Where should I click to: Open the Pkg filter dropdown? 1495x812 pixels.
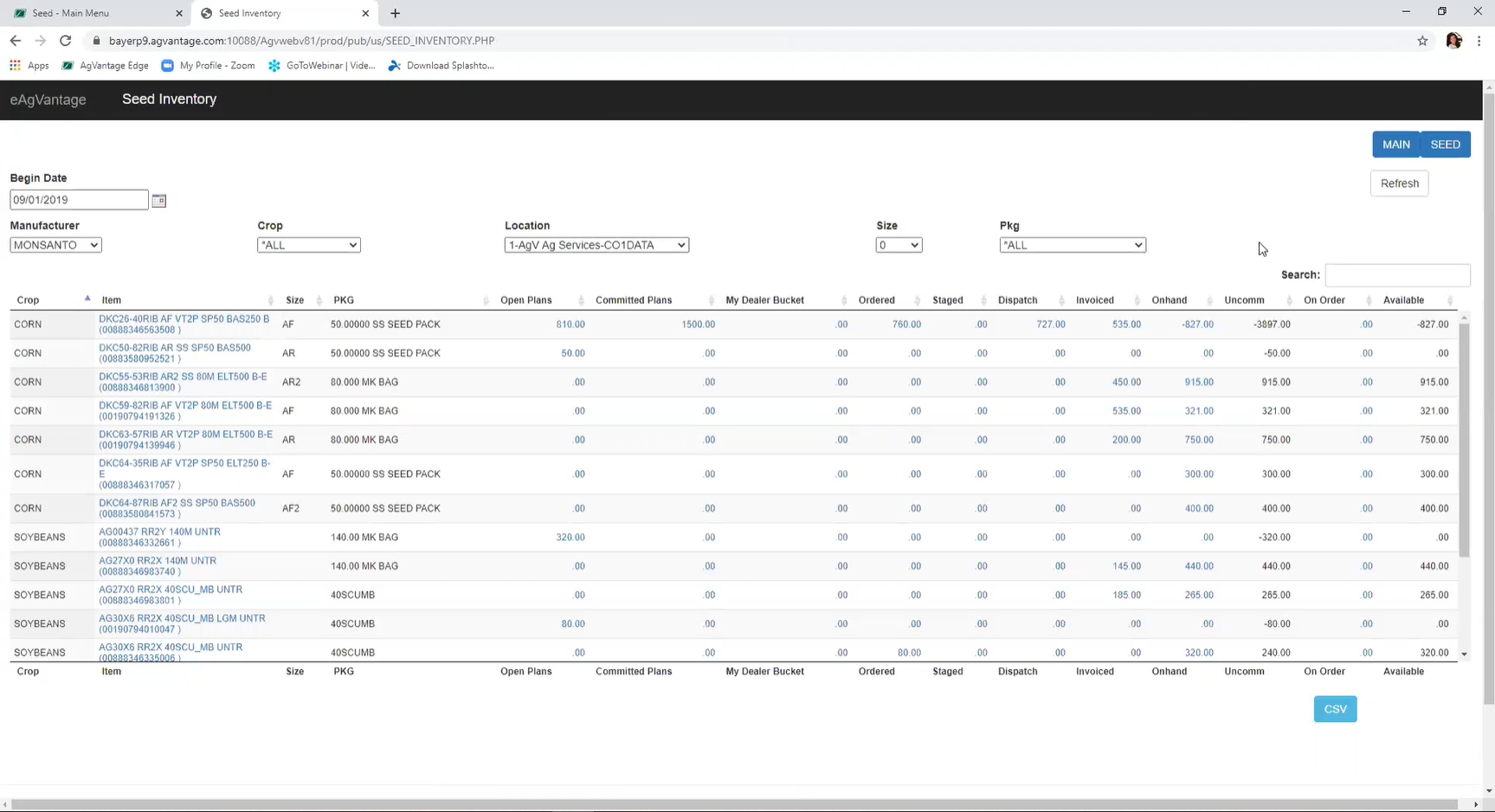click(1073, 245)
